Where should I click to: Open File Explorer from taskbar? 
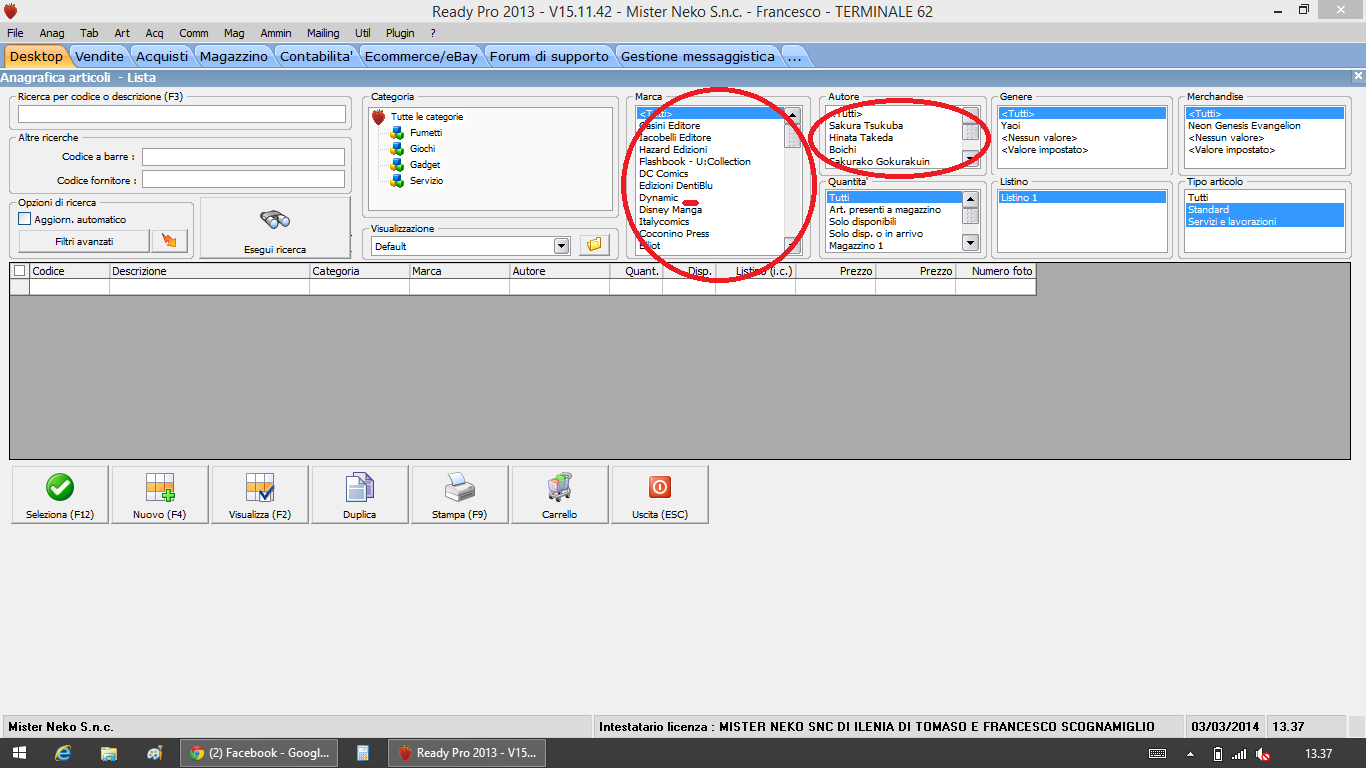(109, 753)
